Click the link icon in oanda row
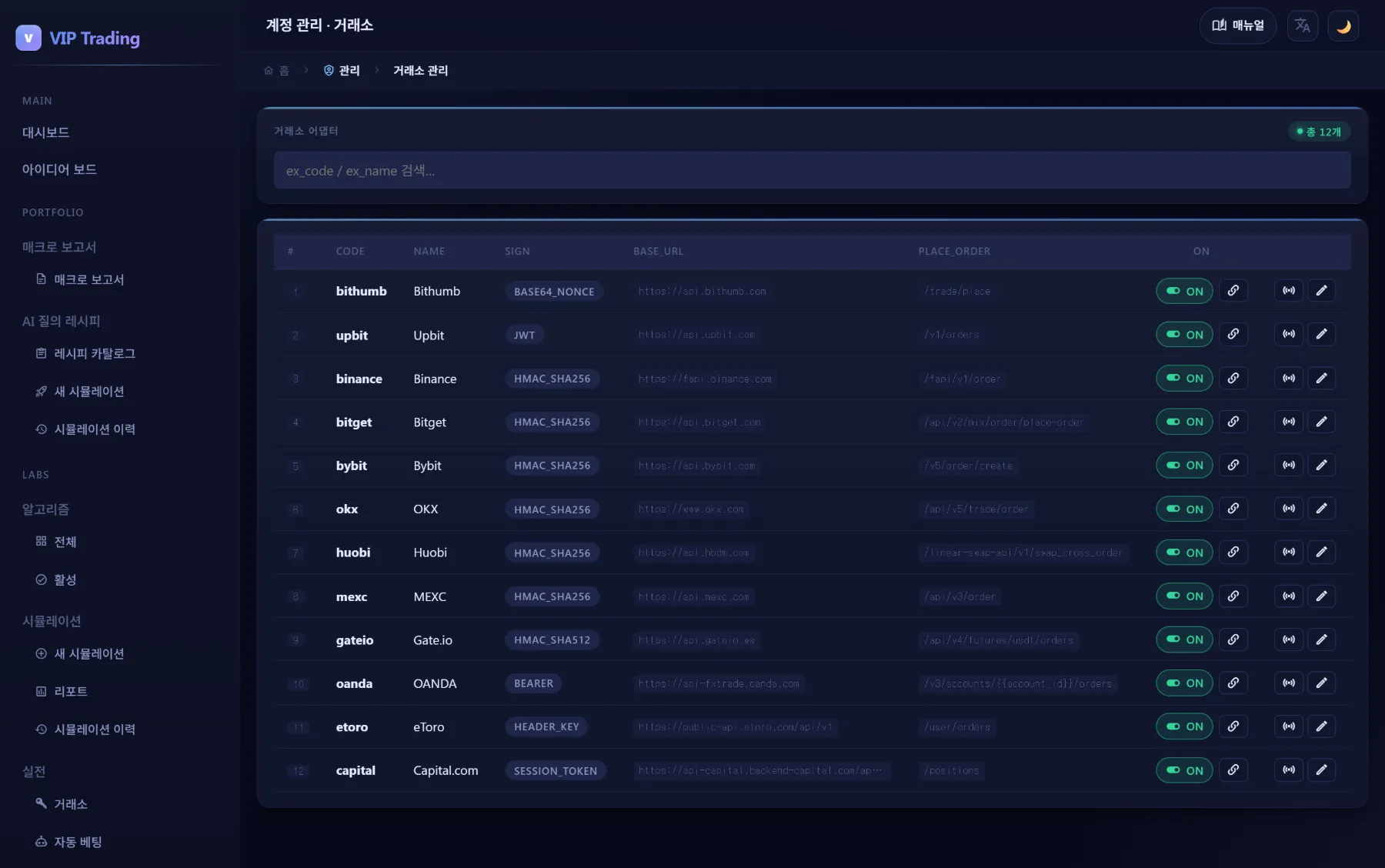This screenshot has height=868, width=1385. [x=1233, y=683]
